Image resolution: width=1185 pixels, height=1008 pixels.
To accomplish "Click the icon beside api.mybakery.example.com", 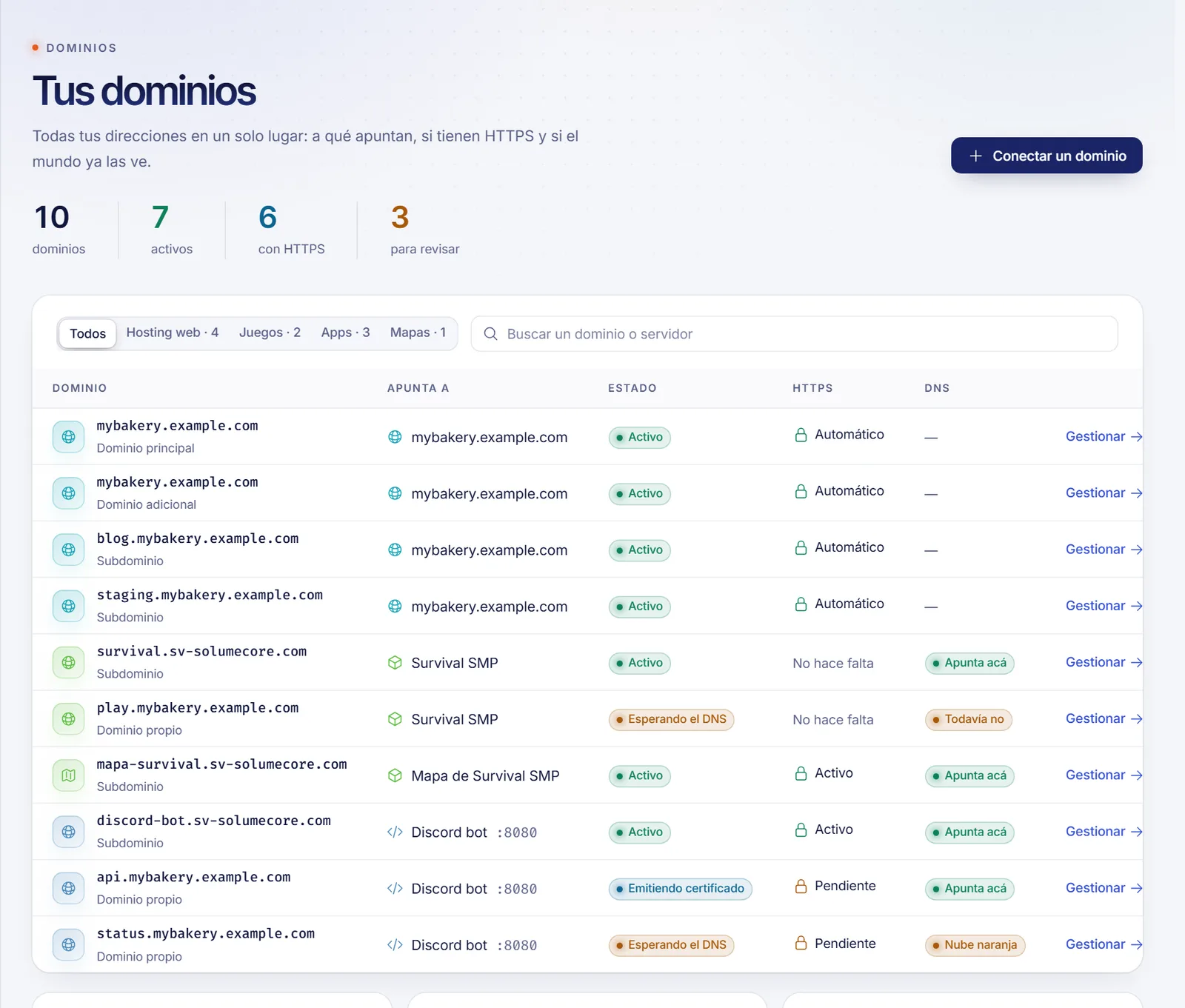I will click(68, 888).
